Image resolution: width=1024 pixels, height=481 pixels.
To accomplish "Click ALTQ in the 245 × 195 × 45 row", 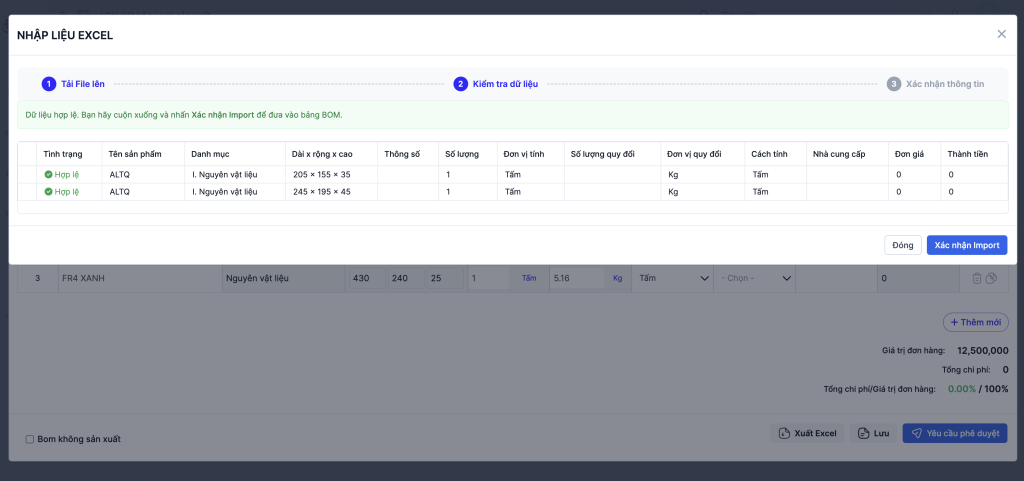I will [120, 192].
